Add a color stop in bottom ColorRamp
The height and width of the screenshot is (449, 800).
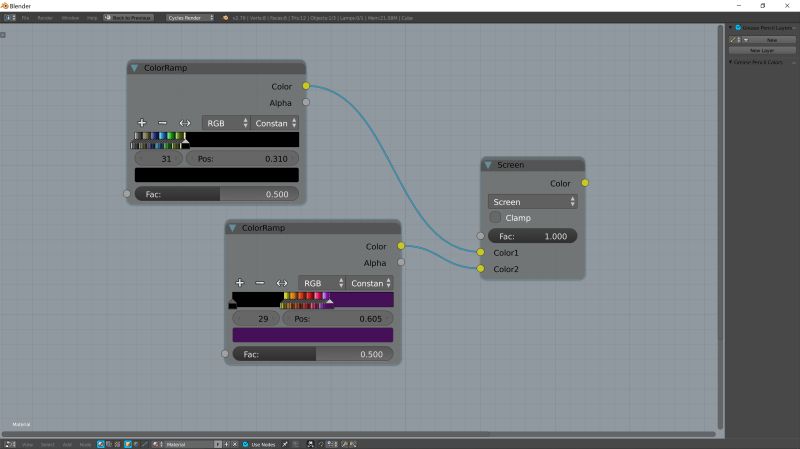point(240,283)
